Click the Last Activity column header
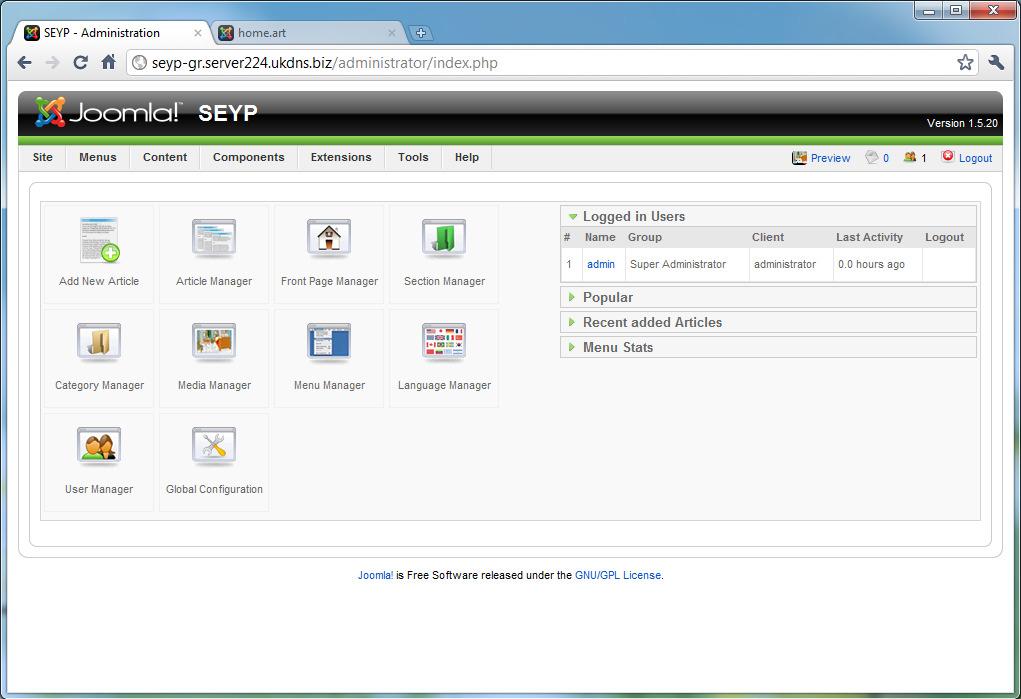Image resolution: width=1021 pixels, height=699 pixels. (869, 237)
